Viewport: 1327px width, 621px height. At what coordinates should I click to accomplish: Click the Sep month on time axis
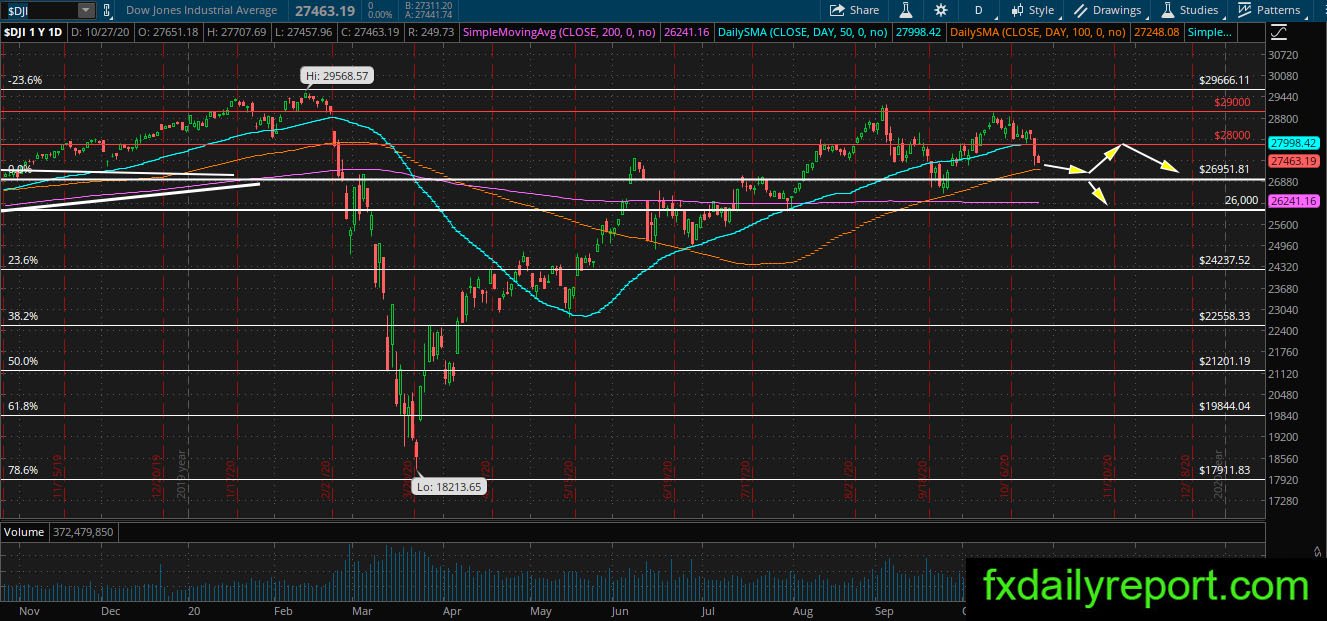(884, 610)
